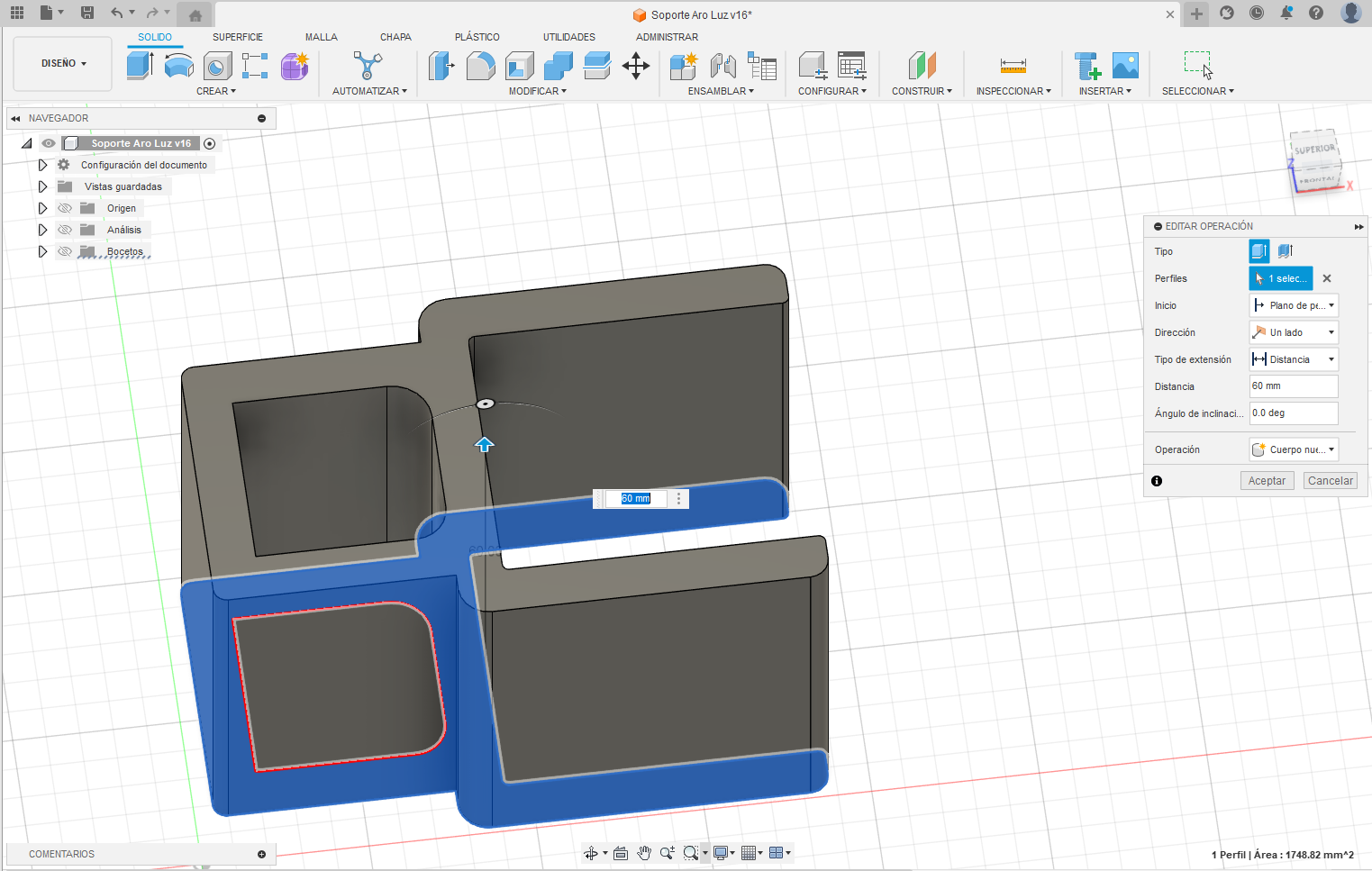The width and height of the screenshot is (1372, 871).
Task: Clear the Perfiles selection with X
Action: 1327,278
